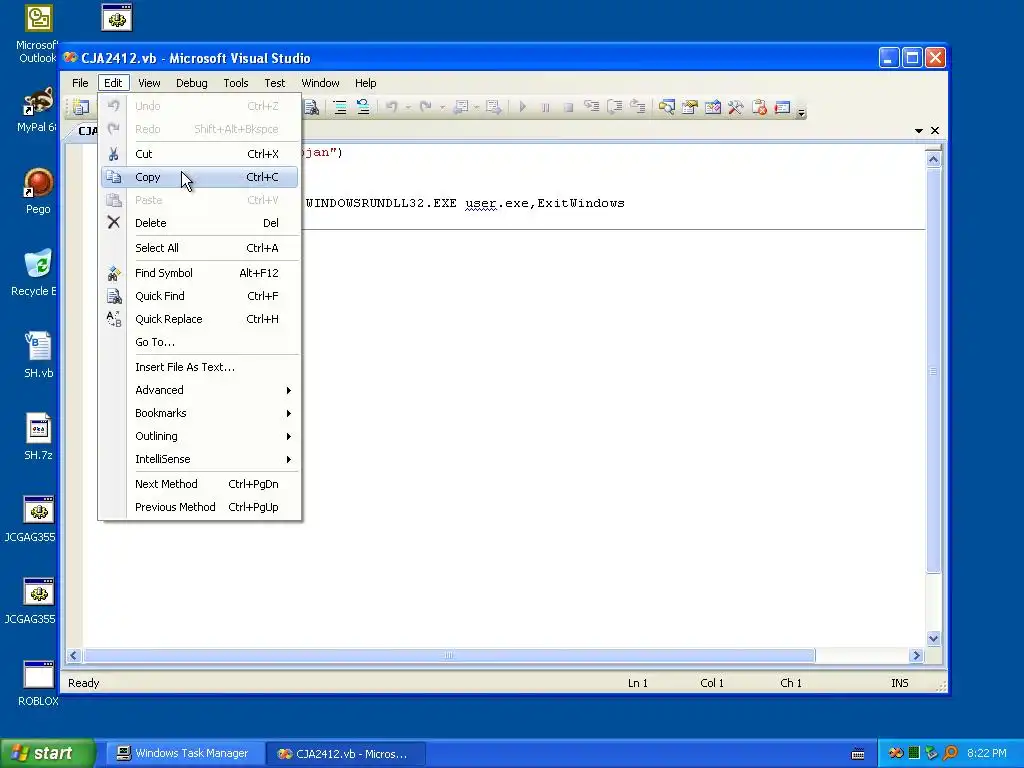Image resolution: width=1024 pixels, height=768 pixels.
Task: Open the Test menu
Action: [274, 83]
